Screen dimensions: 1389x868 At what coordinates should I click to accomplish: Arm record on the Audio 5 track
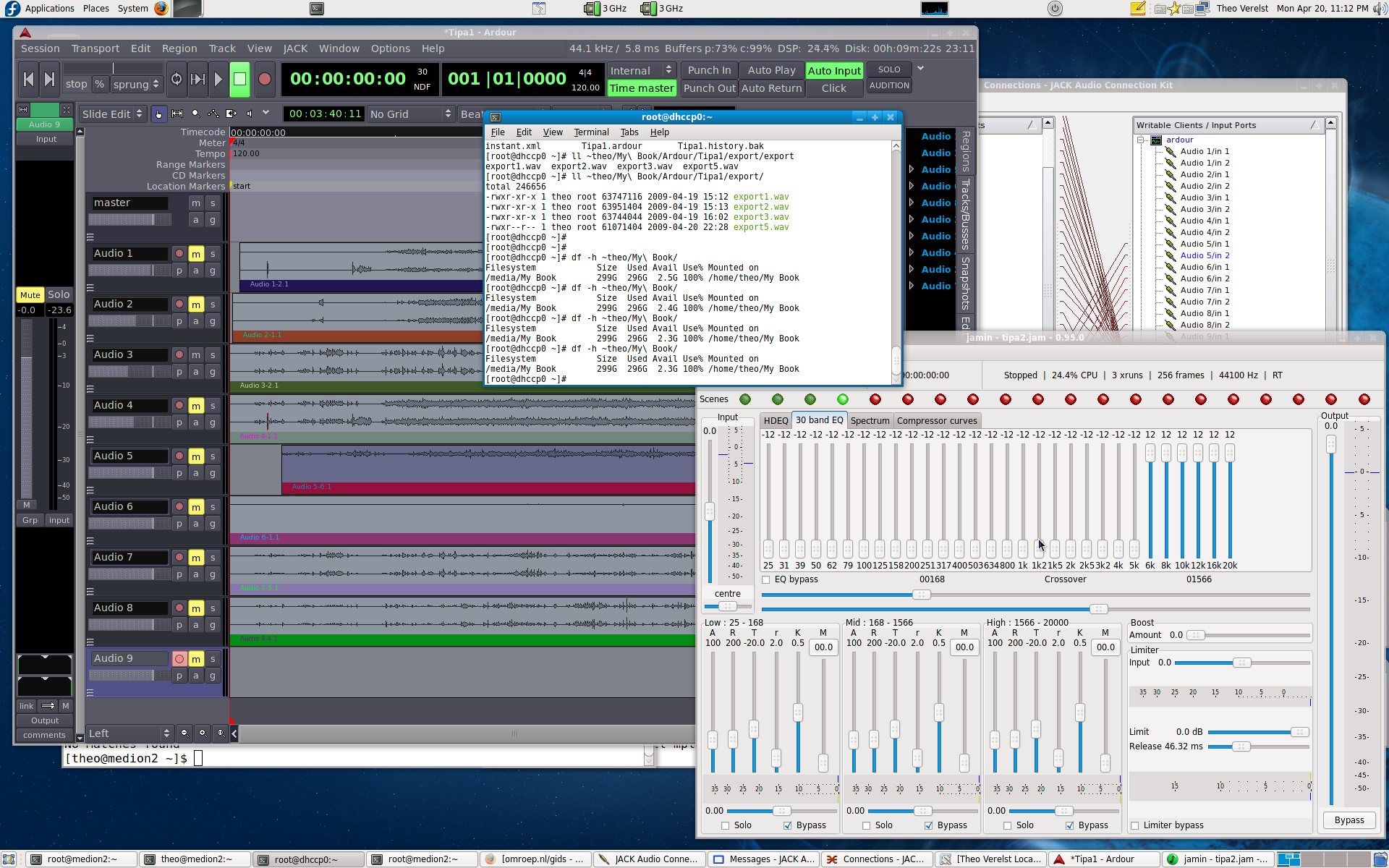coord(179,456)
